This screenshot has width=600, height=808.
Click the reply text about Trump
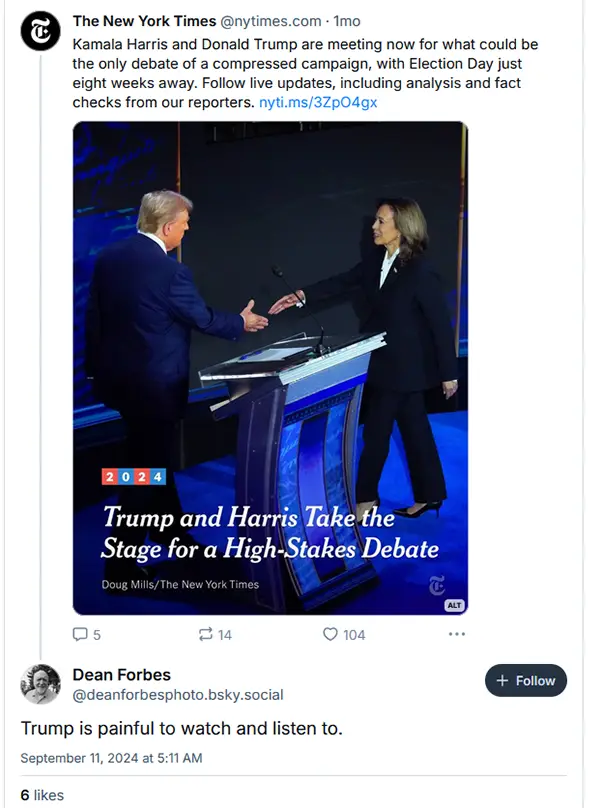(x=181, y=729)
